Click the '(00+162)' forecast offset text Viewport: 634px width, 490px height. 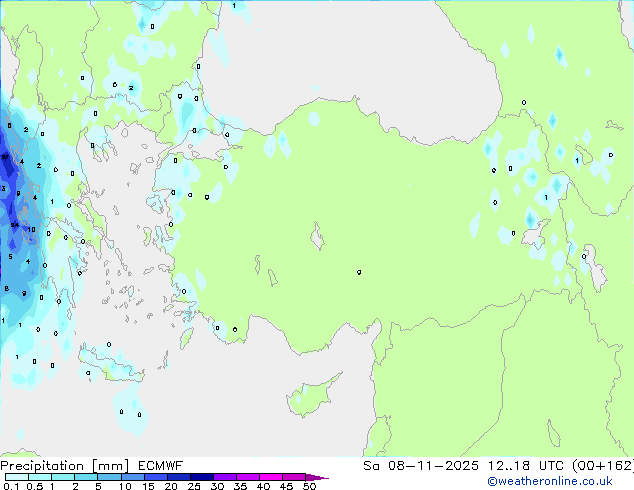pos(603,466)
